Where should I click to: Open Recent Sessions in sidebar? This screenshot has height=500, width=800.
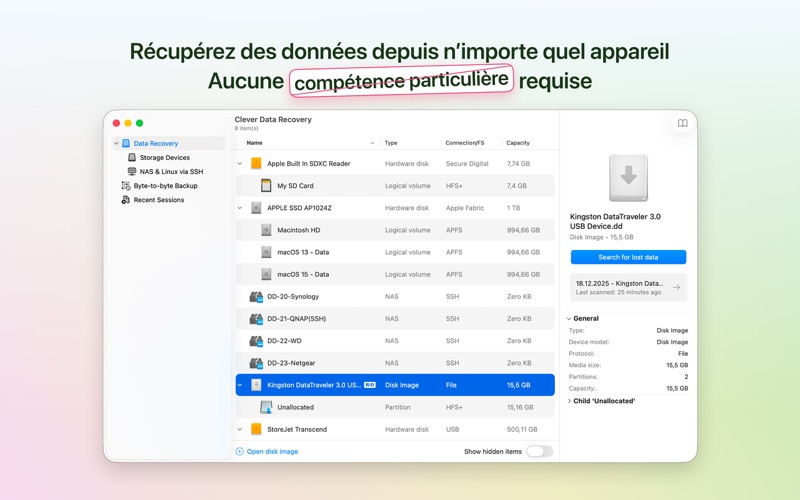tap(159, 200)
